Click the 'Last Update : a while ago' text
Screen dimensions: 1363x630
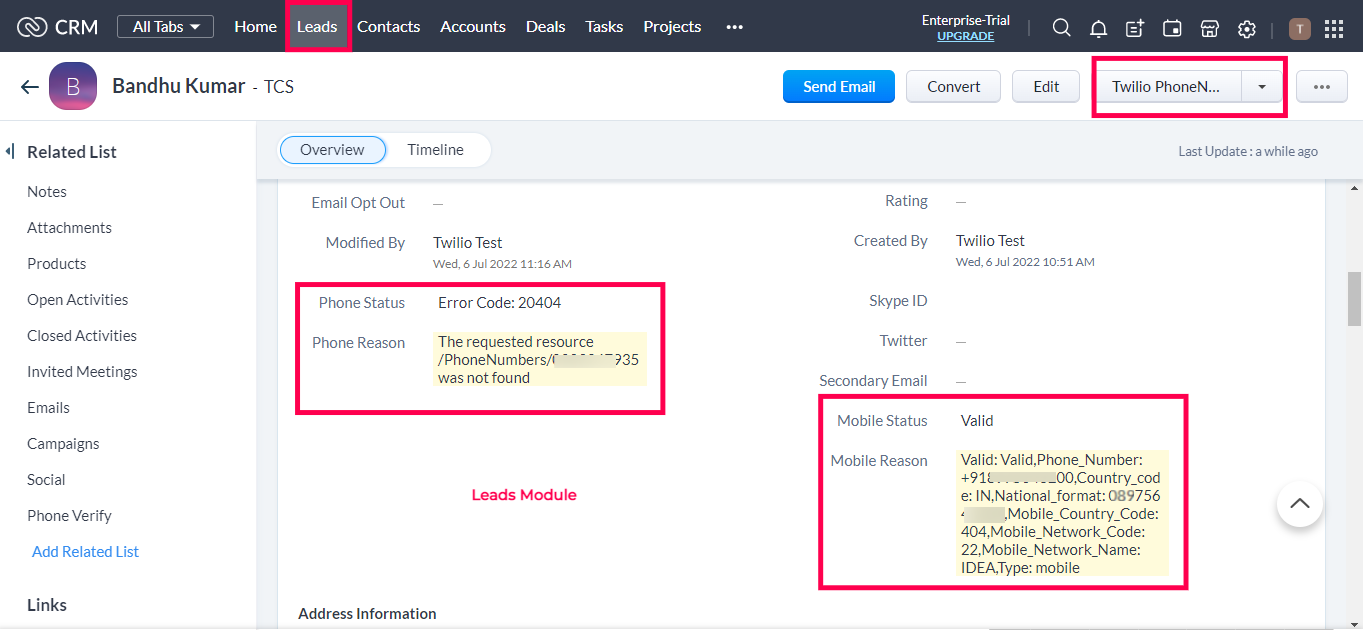click(1248, 152)
